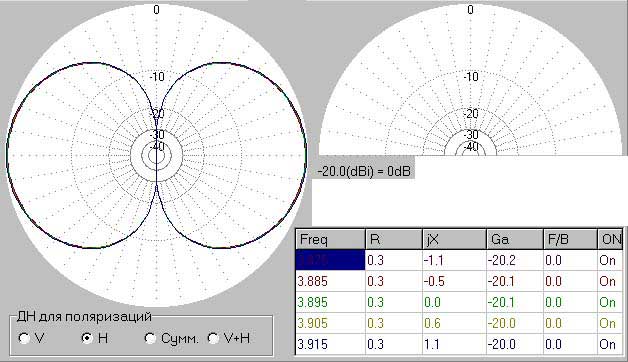Click the -20.0(dBi) = 0dB label
The width and height of the screenshot is (628, 362).
(x=364, y=171)
